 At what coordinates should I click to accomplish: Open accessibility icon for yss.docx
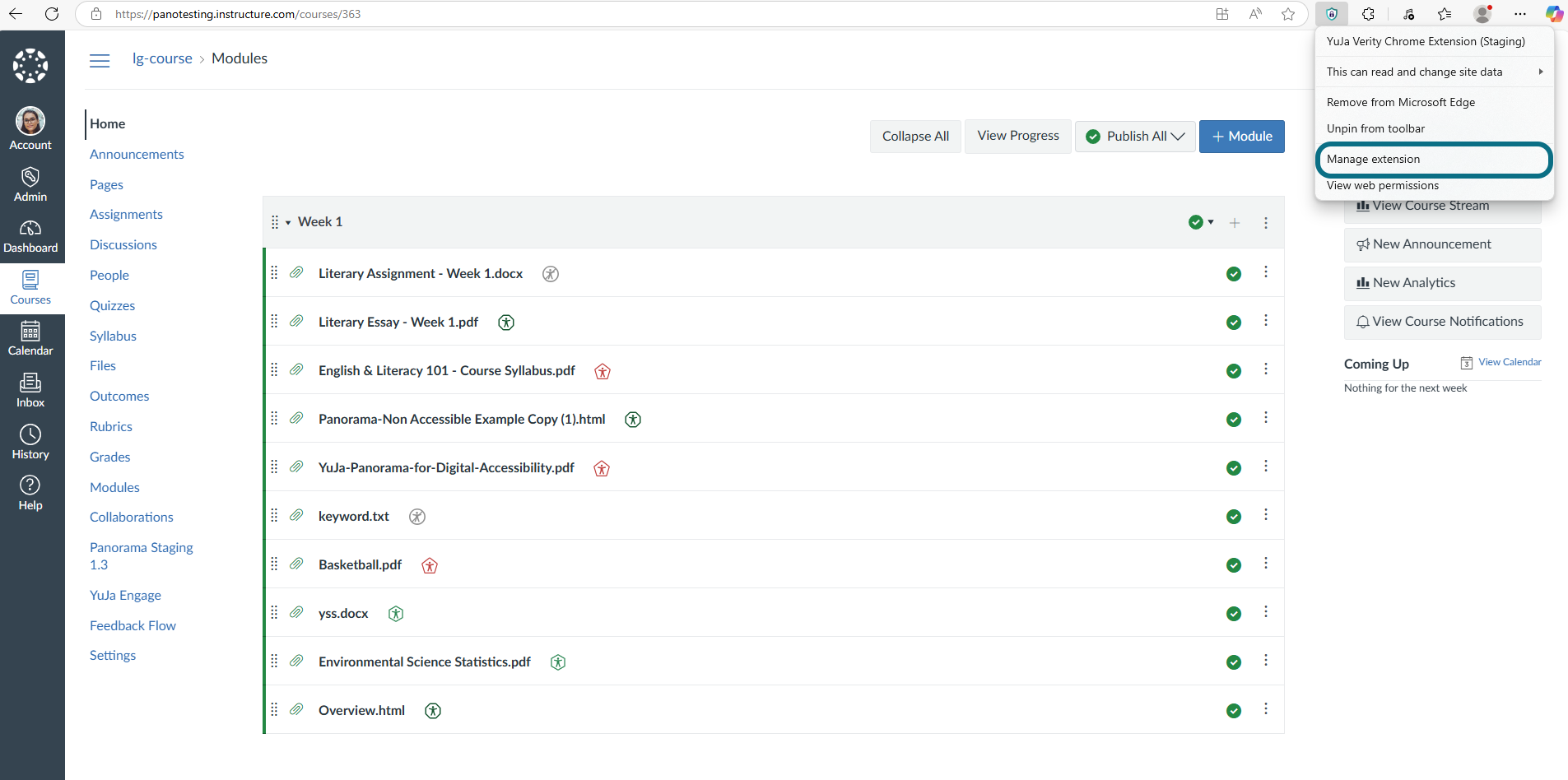click(396, 614)
